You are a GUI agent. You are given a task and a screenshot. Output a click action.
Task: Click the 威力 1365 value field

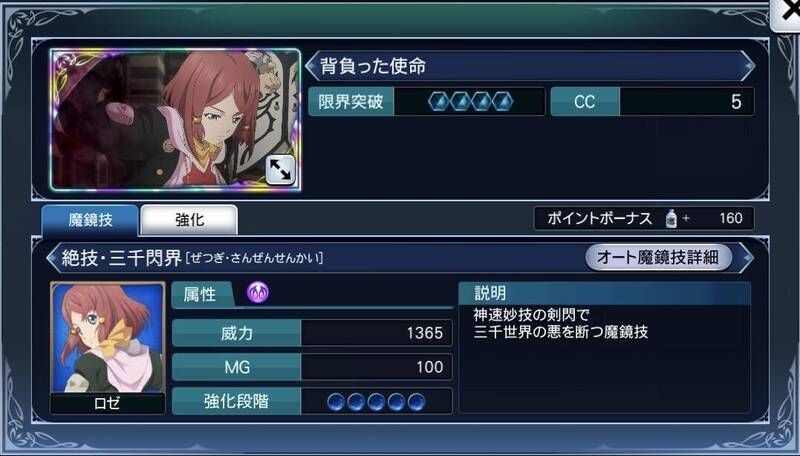click(377, 333)
